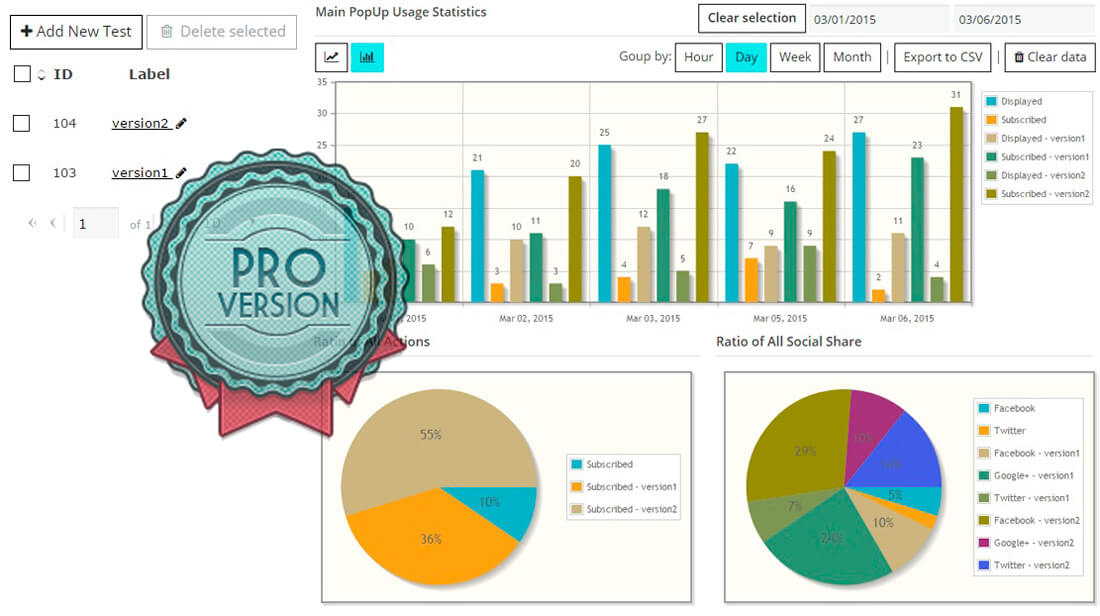Go to previous page arrow
The width and height of the screenshot is (1100, 616).
tap(53, 224)
